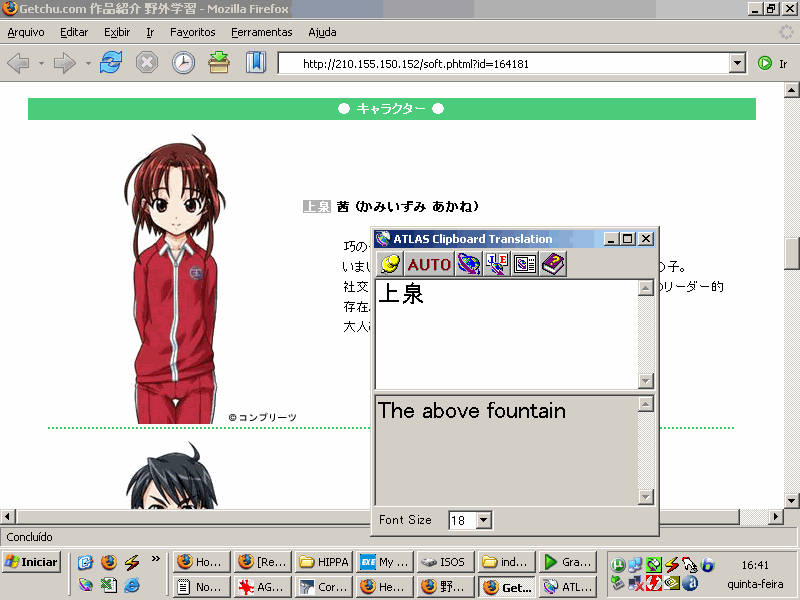
Task: Click the red-haired character image
Action: [x=174, y=279]
